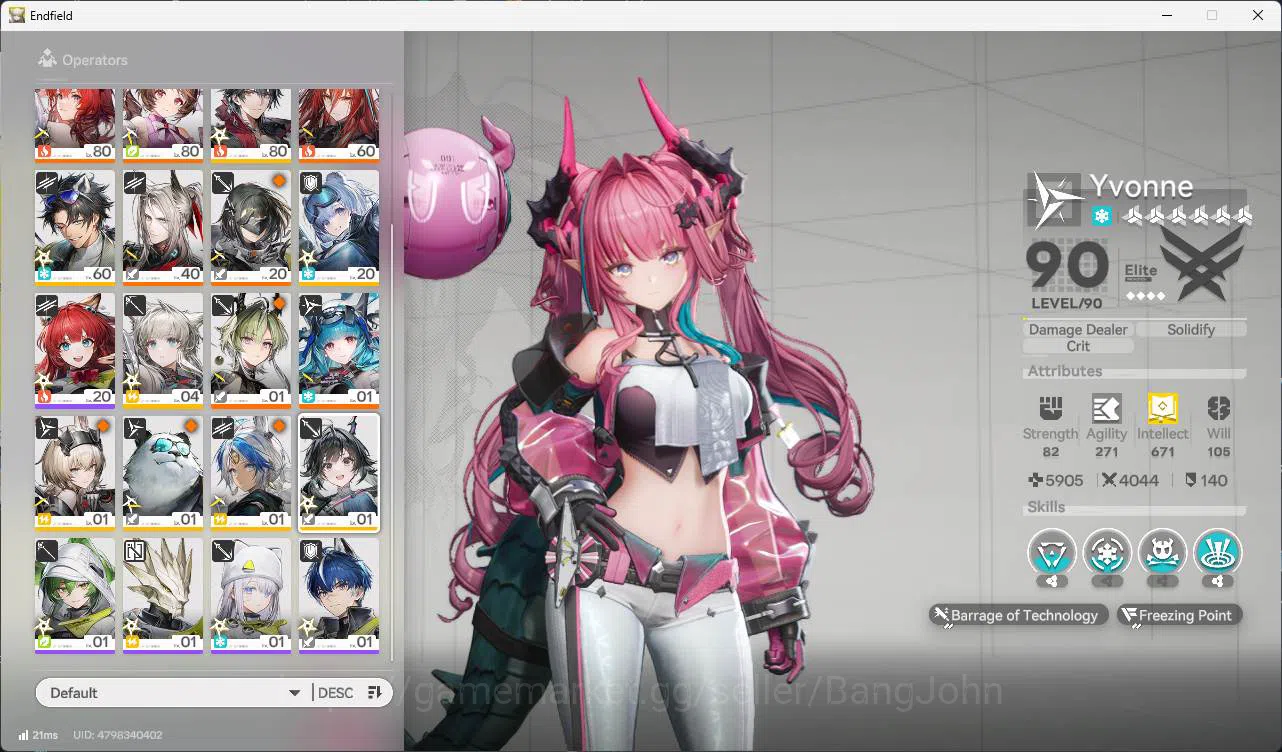The height and width of the screenshot is (752, 1282).
Task: Click the Yvonne name heading
Action: point(1141,186)
